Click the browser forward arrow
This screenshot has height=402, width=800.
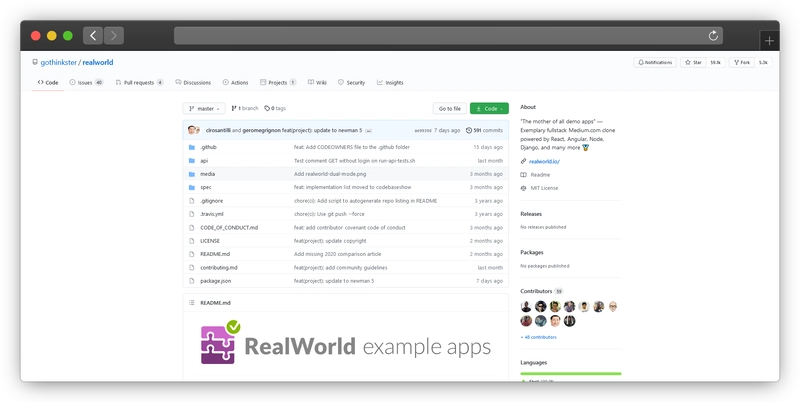(114, 36)
